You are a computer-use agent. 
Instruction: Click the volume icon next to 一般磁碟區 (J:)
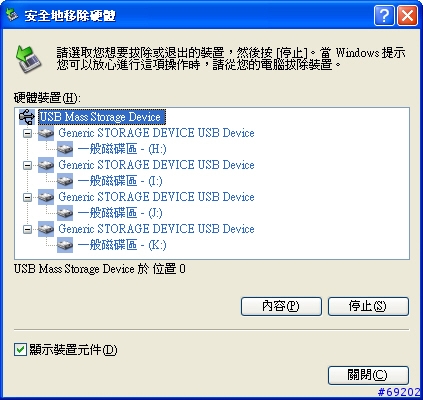[65, 213]
